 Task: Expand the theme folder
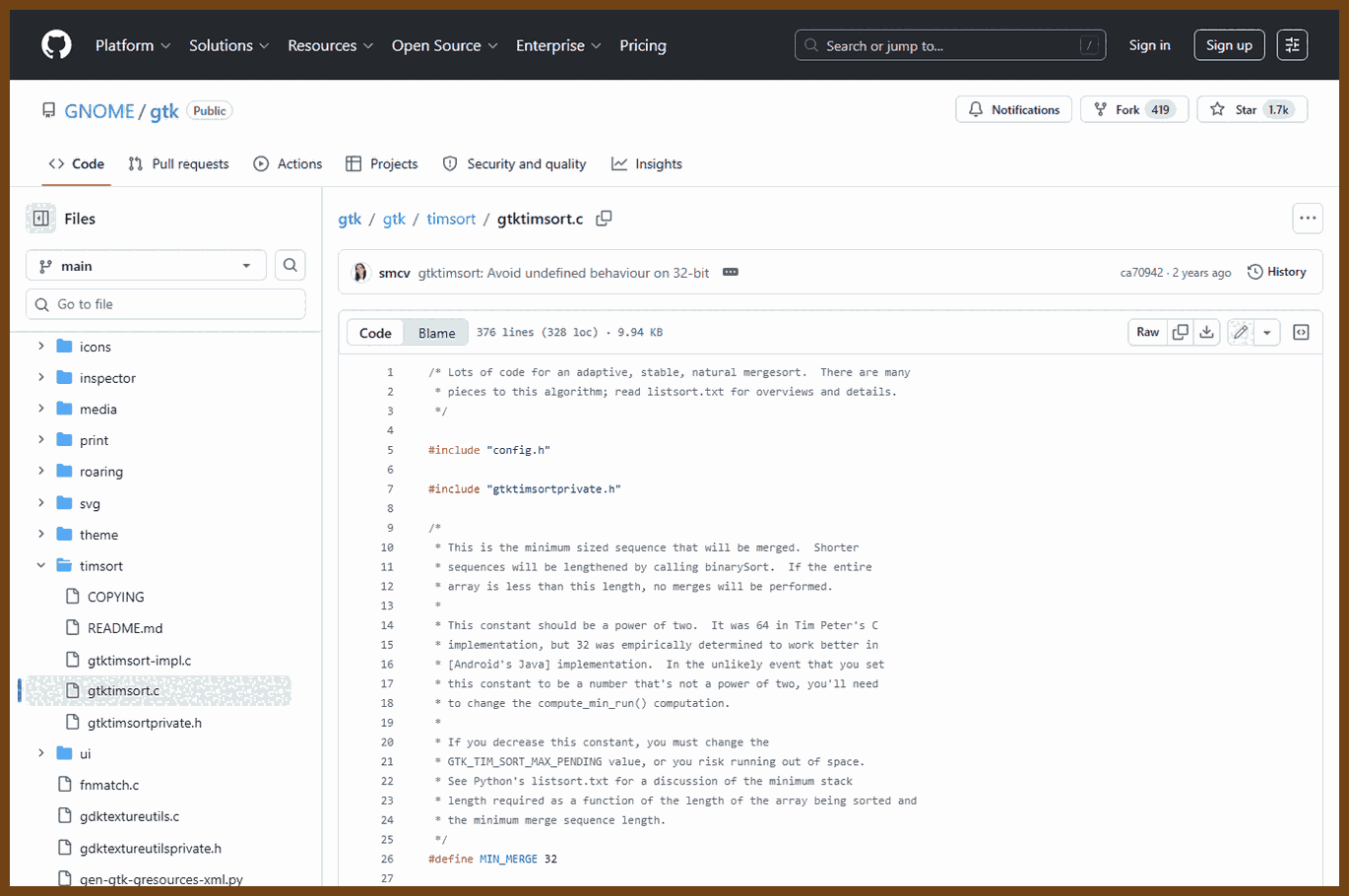click(x=40, y=534)
